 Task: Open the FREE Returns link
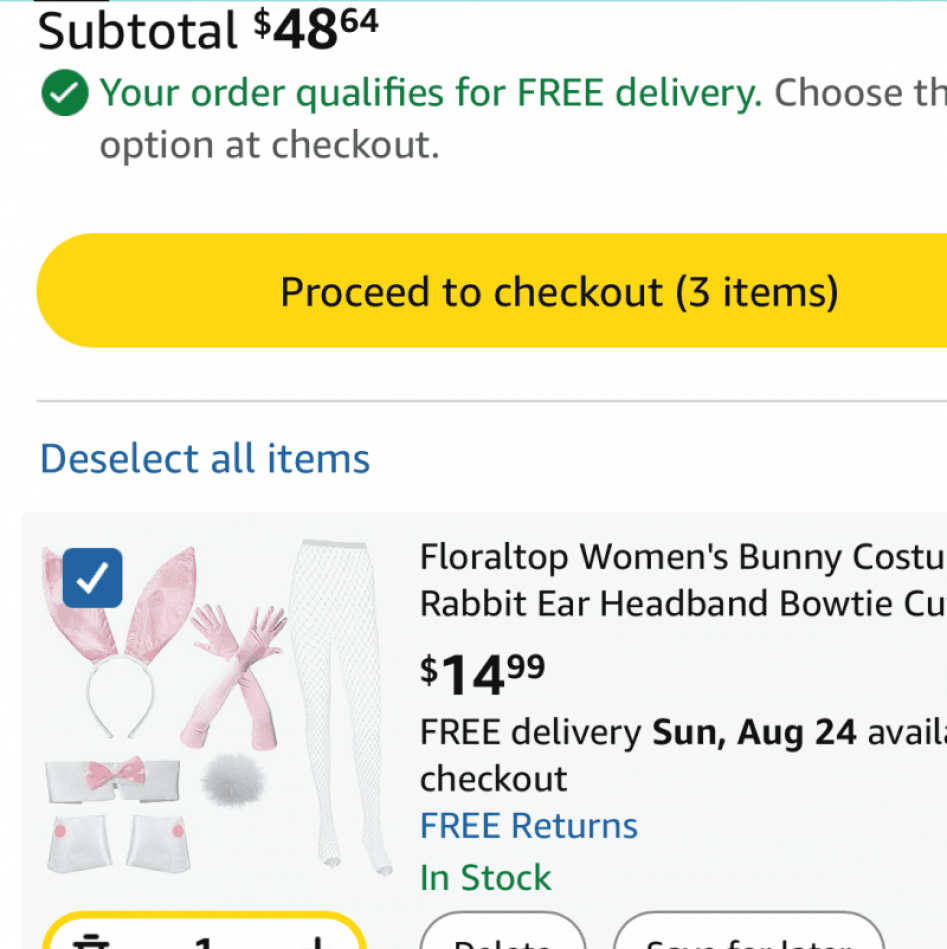tap(529, 826)
